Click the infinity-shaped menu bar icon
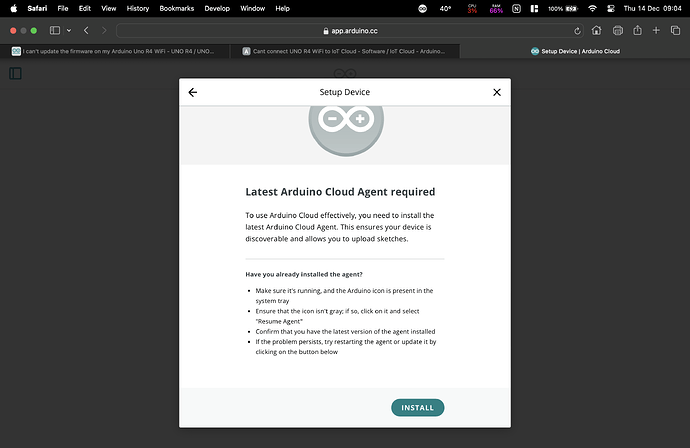The height and width of the screenshot is (448, 690). pyautogui.click(x=422, y=8)
